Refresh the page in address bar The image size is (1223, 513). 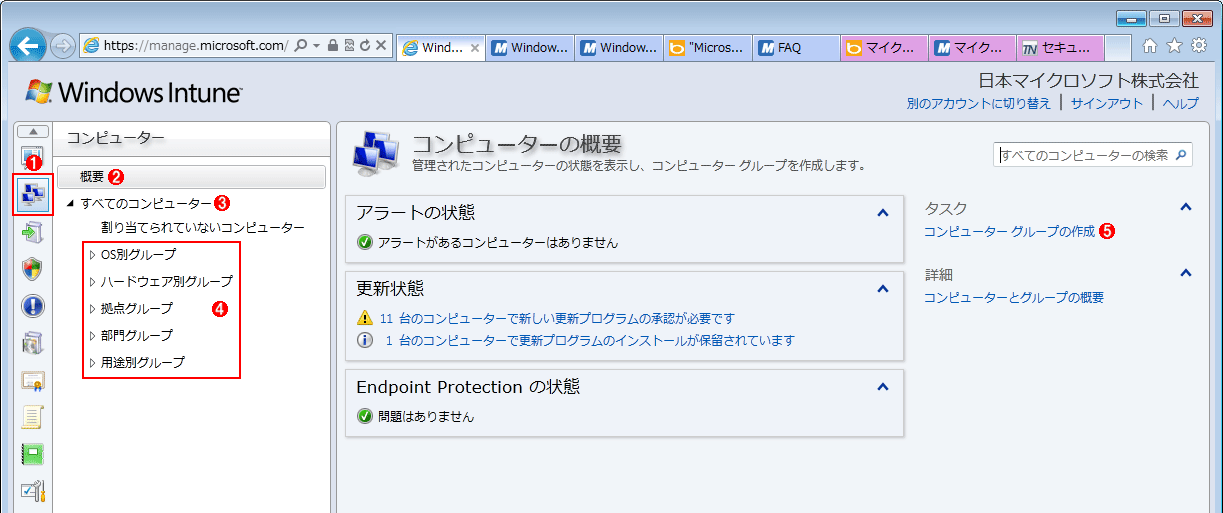364,46
